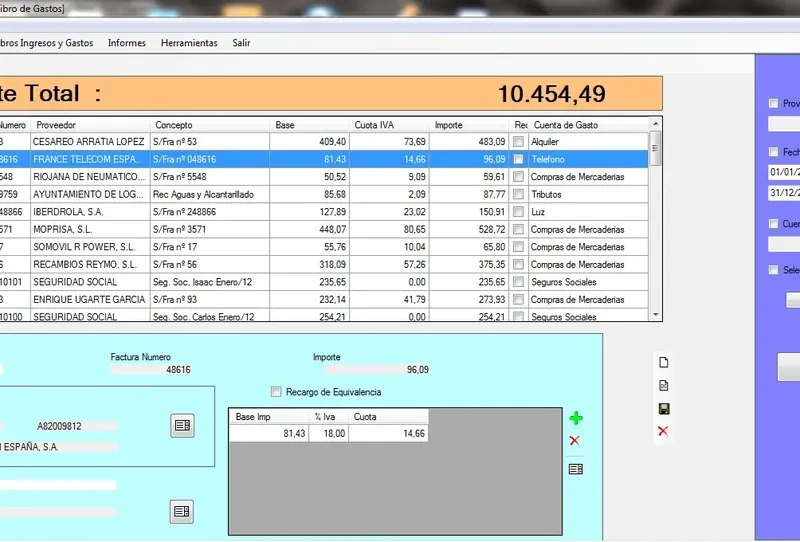The image size is (800, 542).
Task: Sort table by Proveedor column header
Action: 90,125
